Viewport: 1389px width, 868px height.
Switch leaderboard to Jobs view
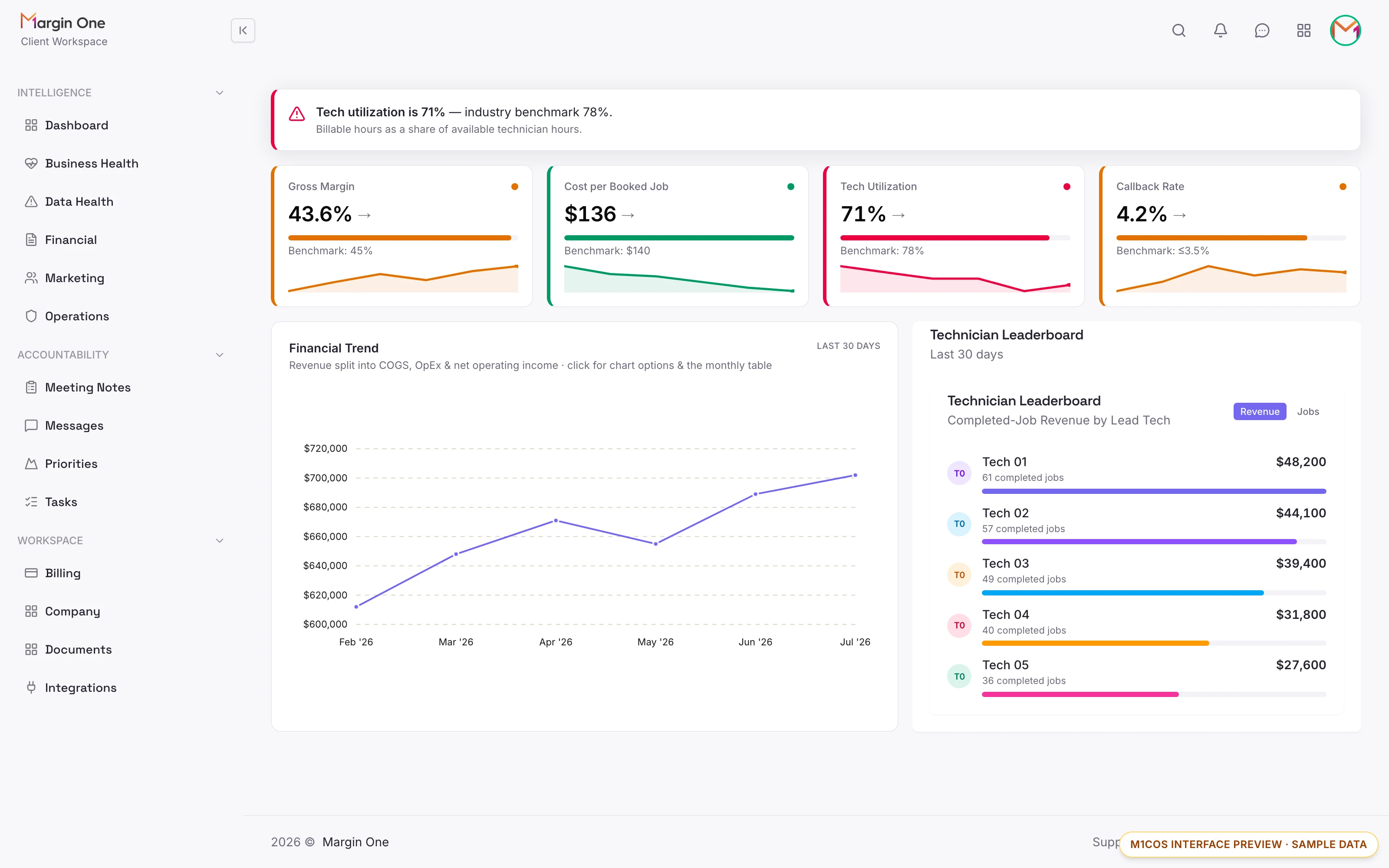click(1307, 411)
